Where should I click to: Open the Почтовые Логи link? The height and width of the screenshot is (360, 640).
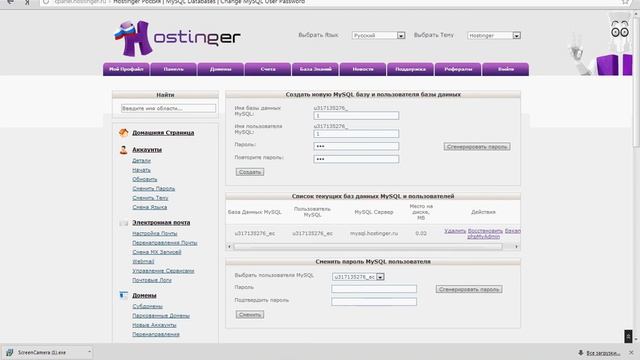152,280
